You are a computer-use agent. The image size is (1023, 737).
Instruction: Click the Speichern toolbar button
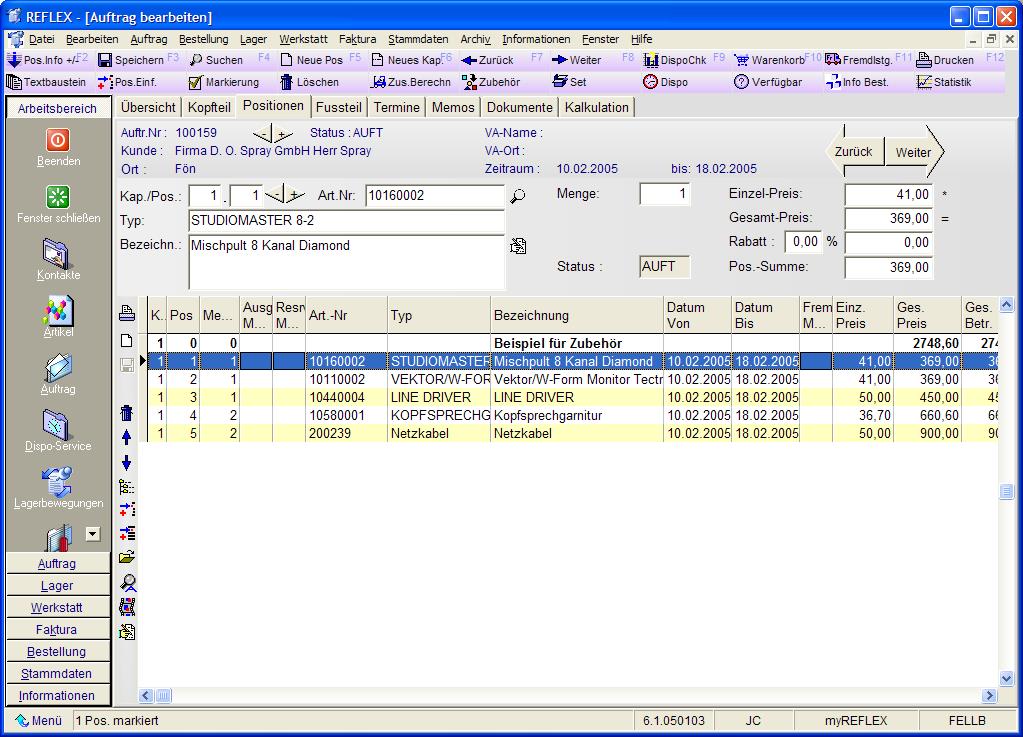click(x=131, y=60)
